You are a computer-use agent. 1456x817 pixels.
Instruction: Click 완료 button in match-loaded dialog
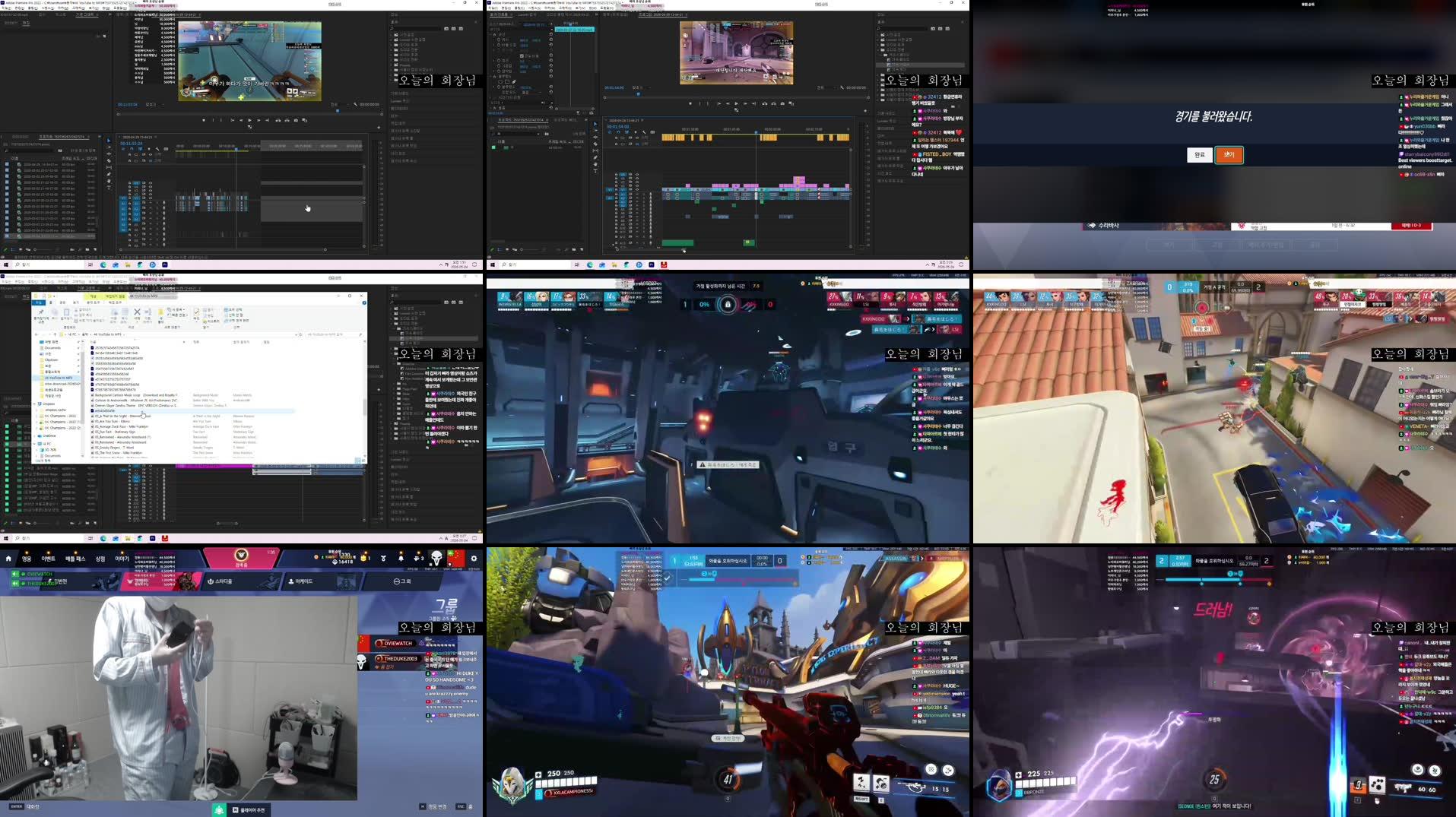click(x=1199, y=154)
